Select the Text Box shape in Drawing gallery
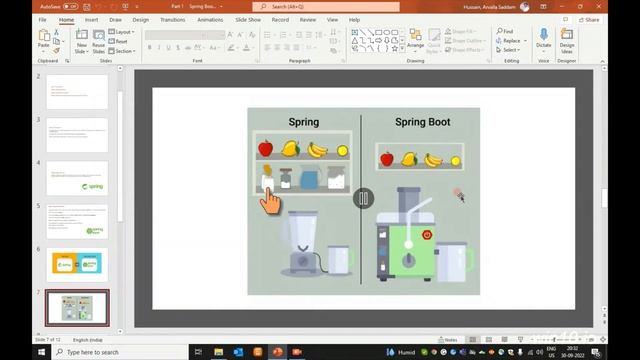The image size is (640, 360). coord(355,32)
